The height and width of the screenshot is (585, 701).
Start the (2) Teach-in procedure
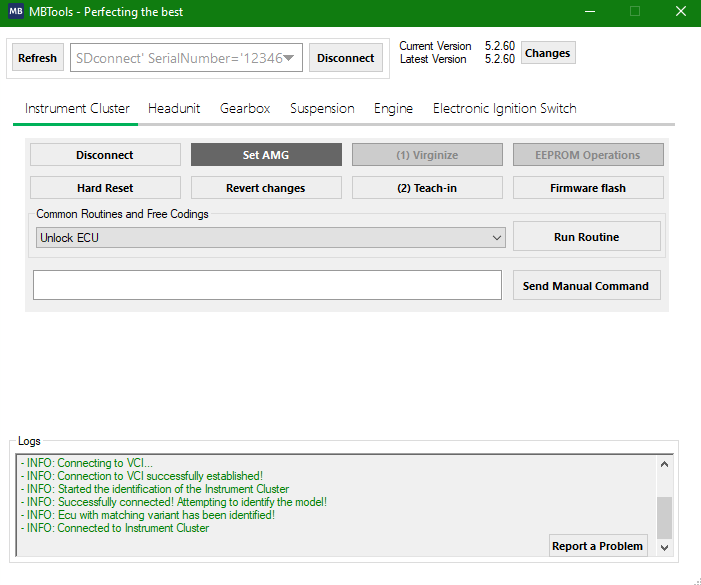point(427,188)
